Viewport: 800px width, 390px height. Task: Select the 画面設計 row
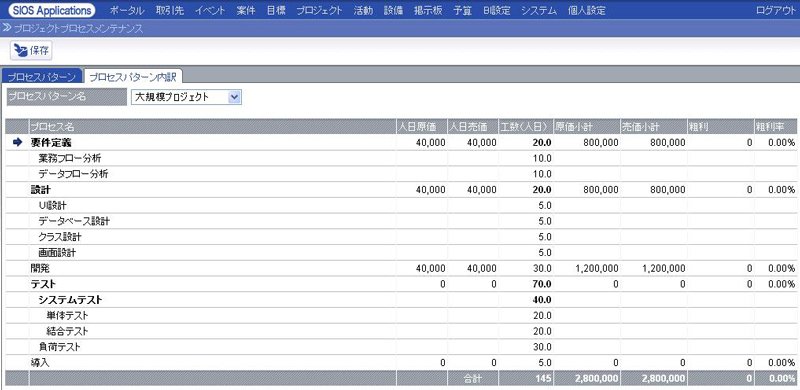401,253
